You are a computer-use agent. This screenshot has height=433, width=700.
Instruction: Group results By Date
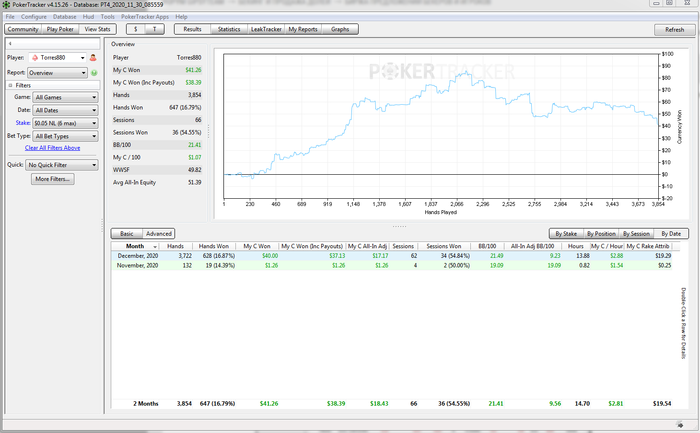(x=671, y=234)
